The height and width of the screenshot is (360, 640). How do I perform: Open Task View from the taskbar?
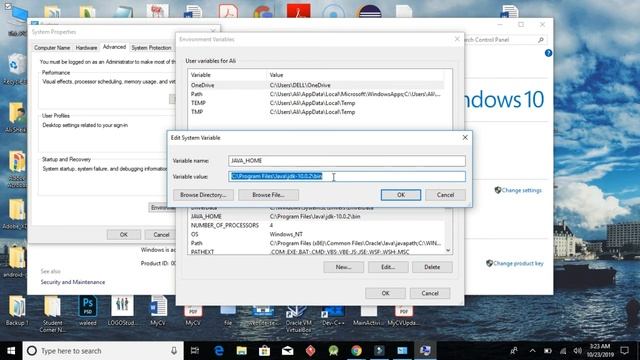tap(195, 351)
